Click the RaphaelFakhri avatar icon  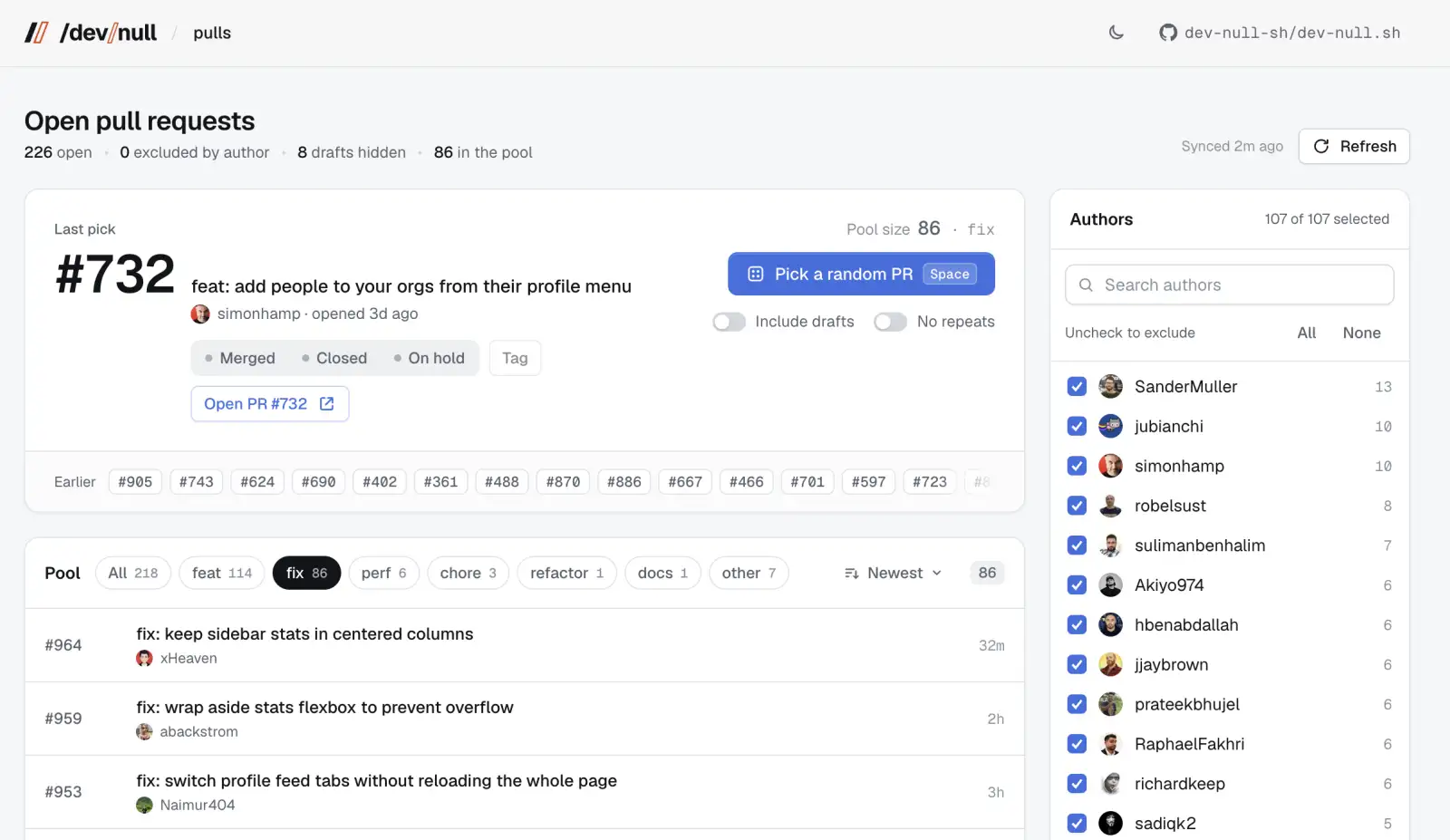point(1110,744)
